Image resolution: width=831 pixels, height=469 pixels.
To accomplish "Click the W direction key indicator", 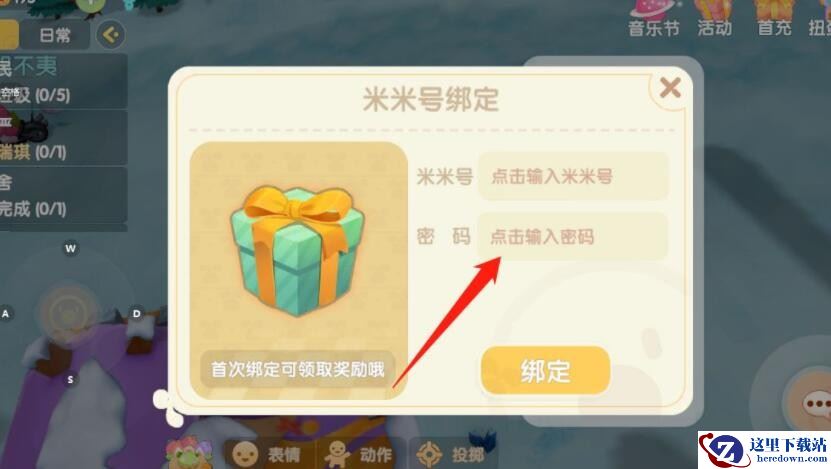I will tap(70, 249).
